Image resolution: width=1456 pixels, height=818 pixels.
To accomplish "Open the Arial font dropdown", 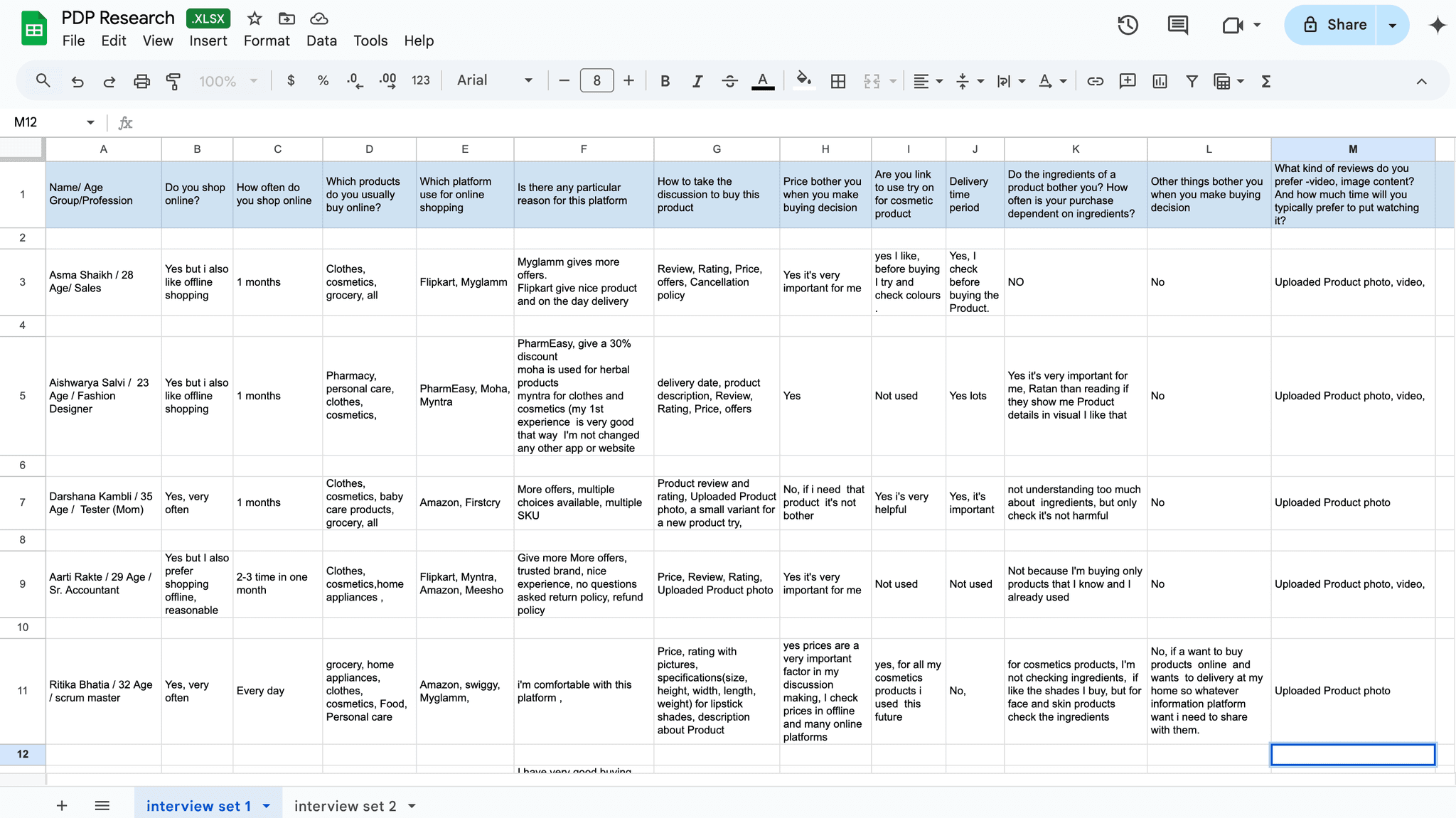I will pos(494,80).
